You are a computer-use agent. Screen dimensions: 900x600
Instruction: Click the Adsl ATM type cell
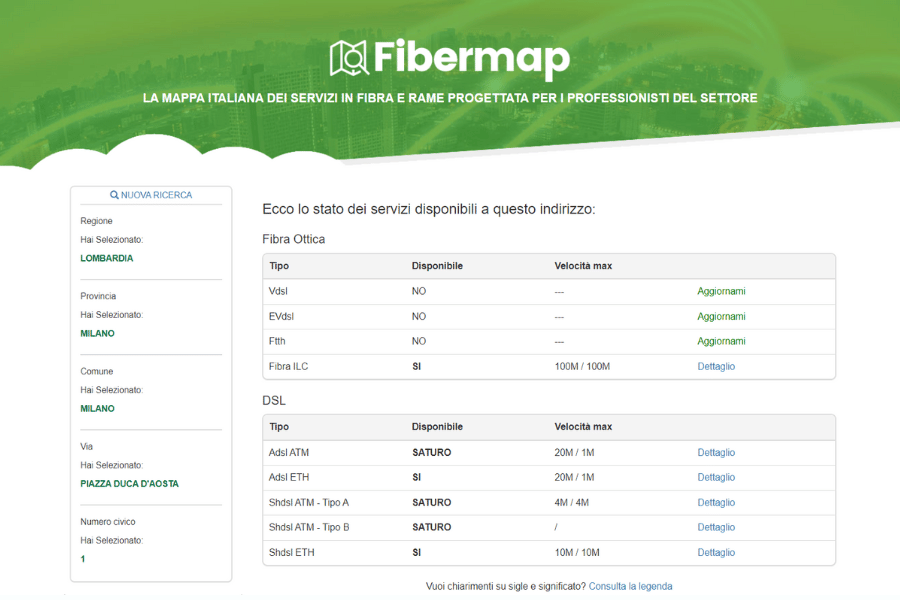click(289, 452)
